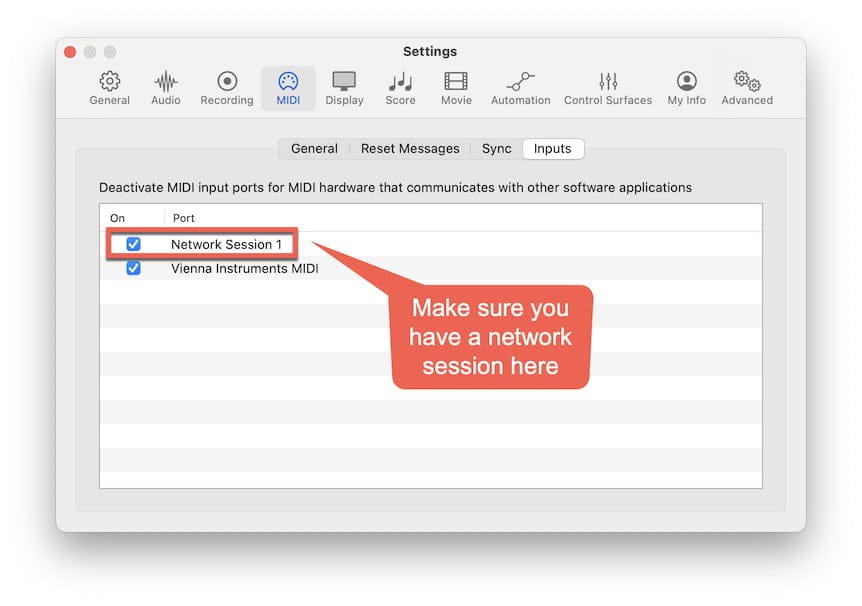Open the Sync tab
Image resolution: width=862 pixels, height=606 pixels.
[496, 148]
